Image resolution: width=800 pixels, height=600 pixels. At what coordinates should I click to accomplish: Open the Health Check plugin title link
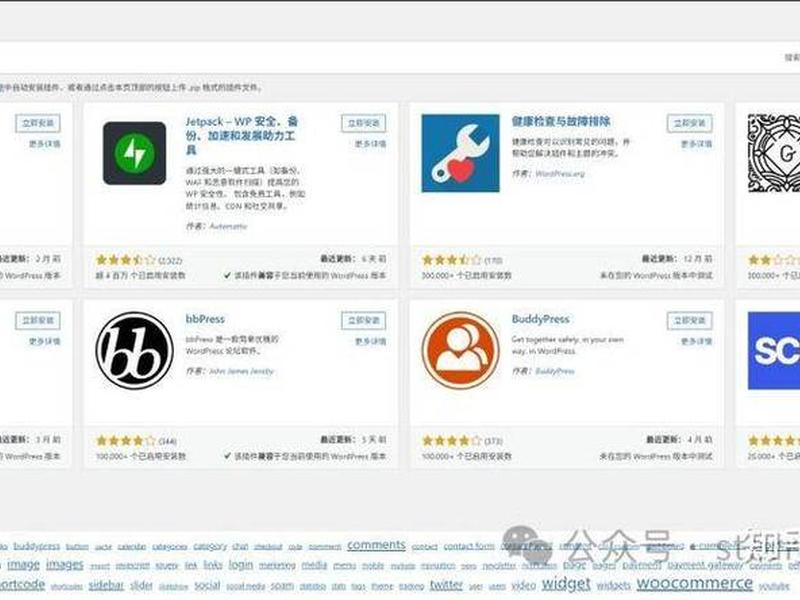[x=561, y=121]
